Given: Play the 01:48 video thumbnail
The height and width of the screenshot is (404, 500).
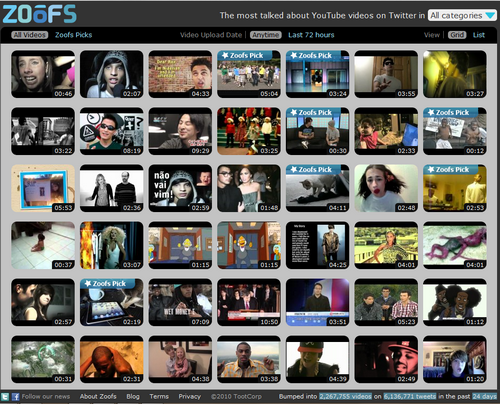Looking at the screenshot, I should pos(249,188).
